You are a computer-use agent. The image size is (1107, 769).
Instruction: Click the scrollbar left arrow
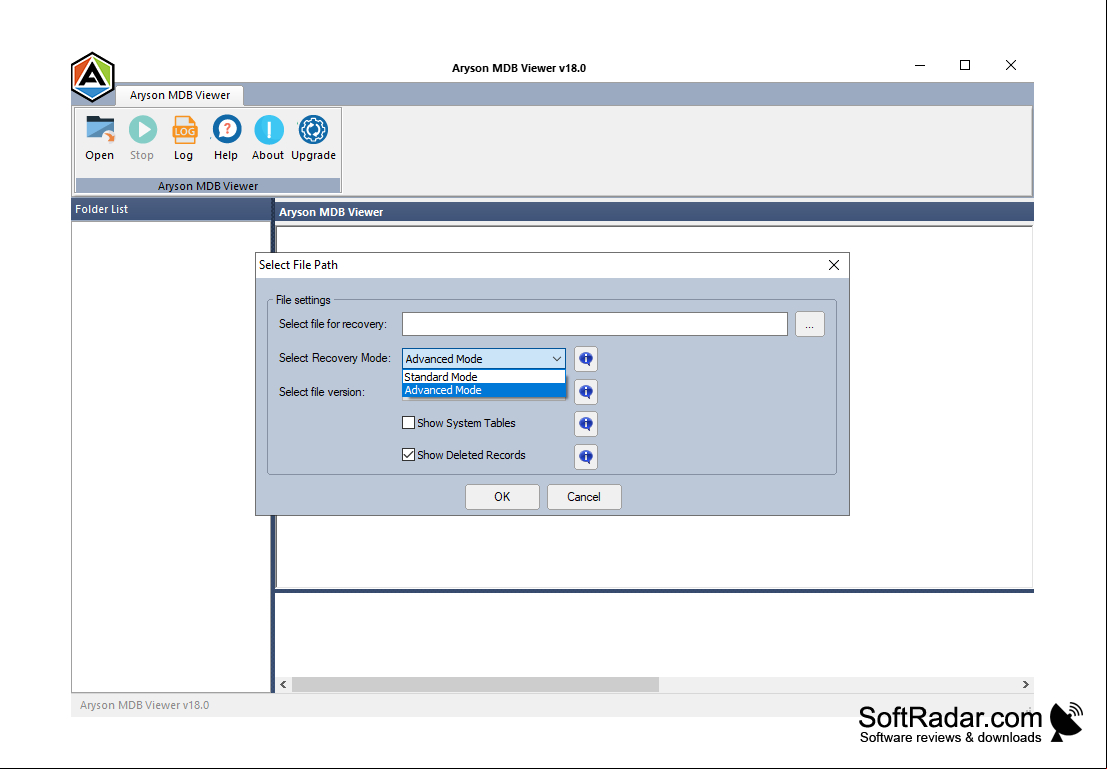(x=283, y=684)
